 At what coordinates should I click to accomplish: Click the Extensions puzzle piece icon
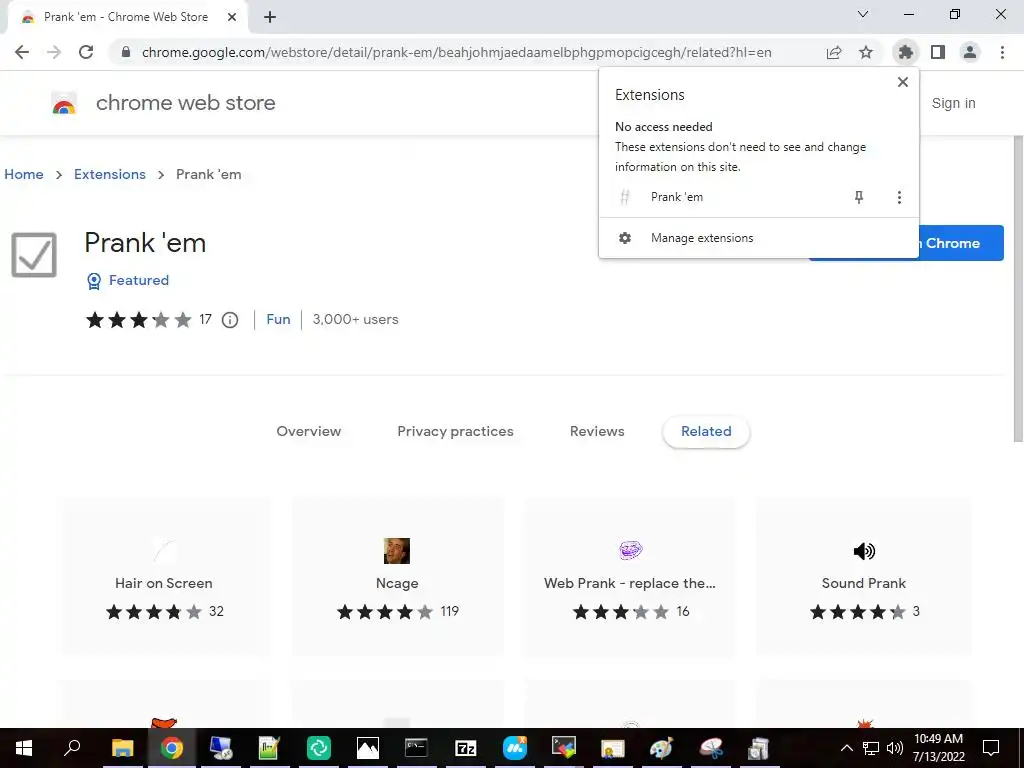905,52
